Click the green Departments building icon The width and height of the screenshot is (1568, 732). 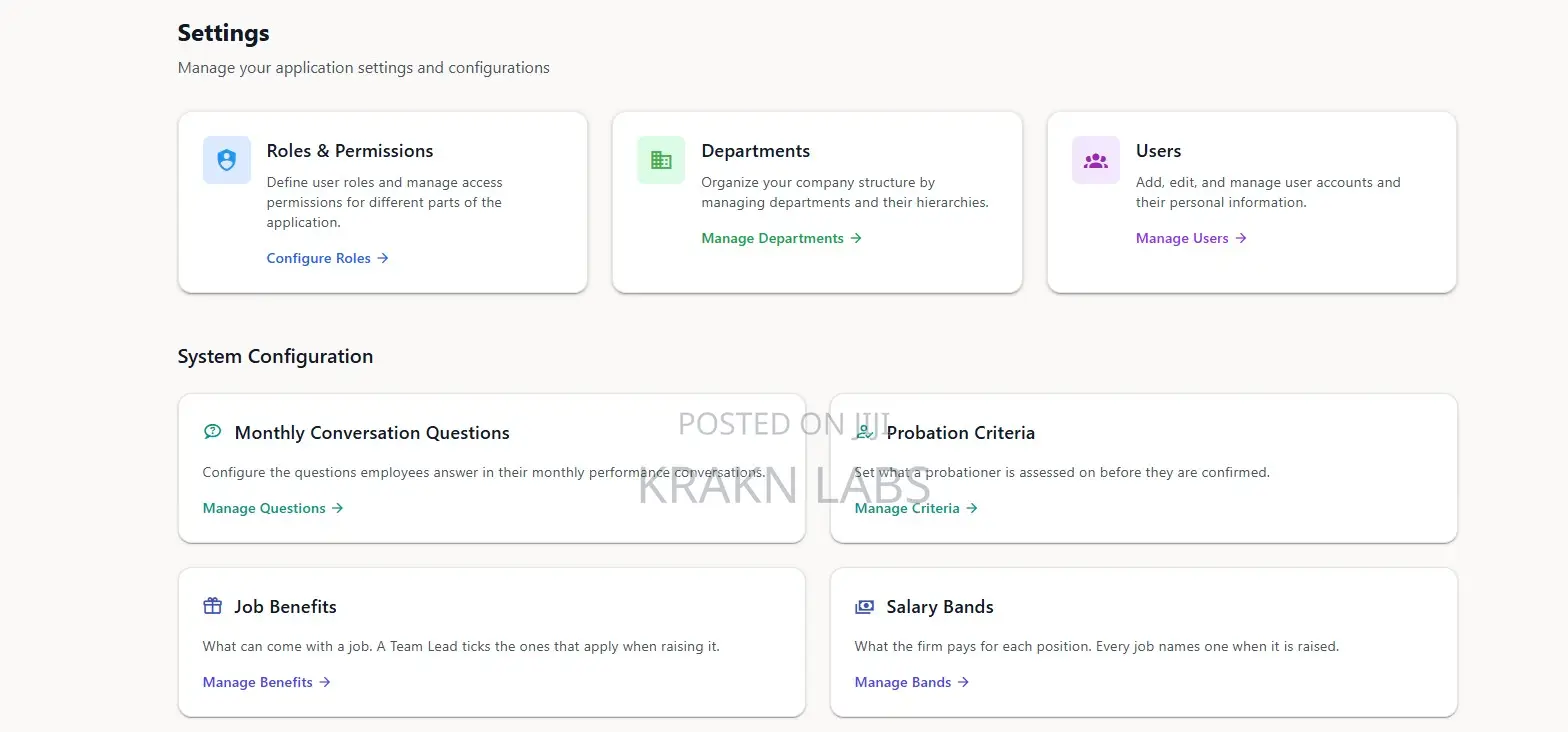(661, 160)
